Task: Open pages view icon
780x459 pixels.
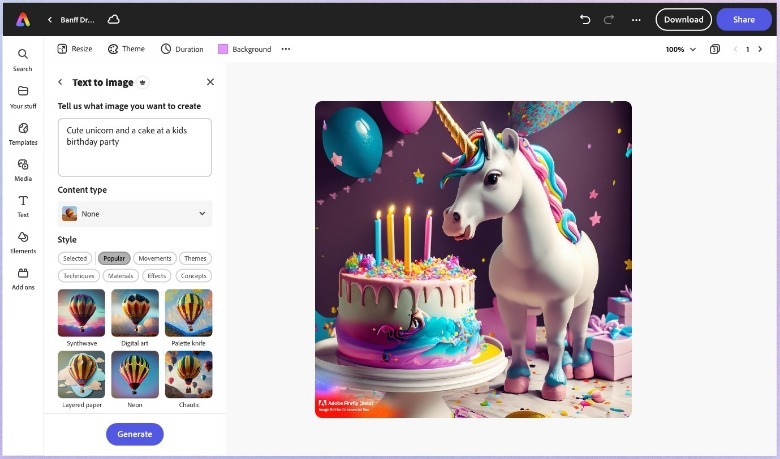Action: pos(715,49)
